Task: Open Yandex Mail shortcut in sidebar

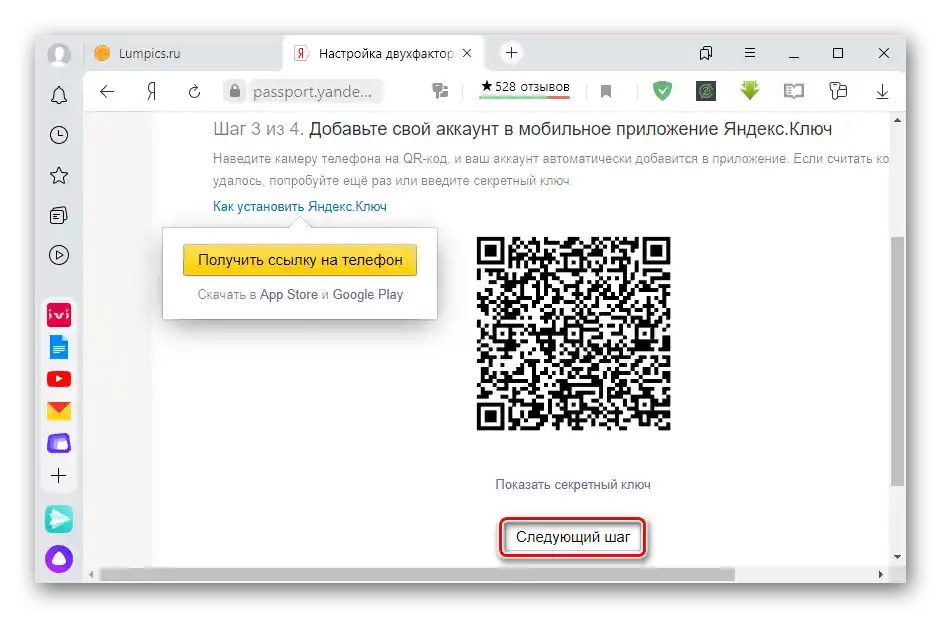Action: 59,411
